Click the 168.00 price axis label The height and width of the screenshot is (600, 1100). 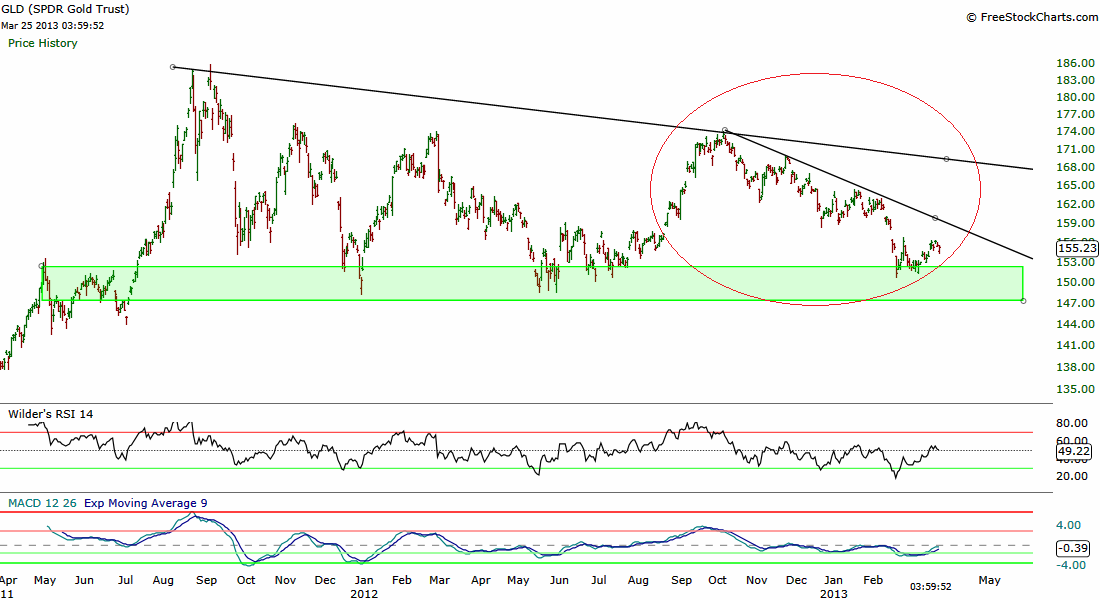point(1075,167)
